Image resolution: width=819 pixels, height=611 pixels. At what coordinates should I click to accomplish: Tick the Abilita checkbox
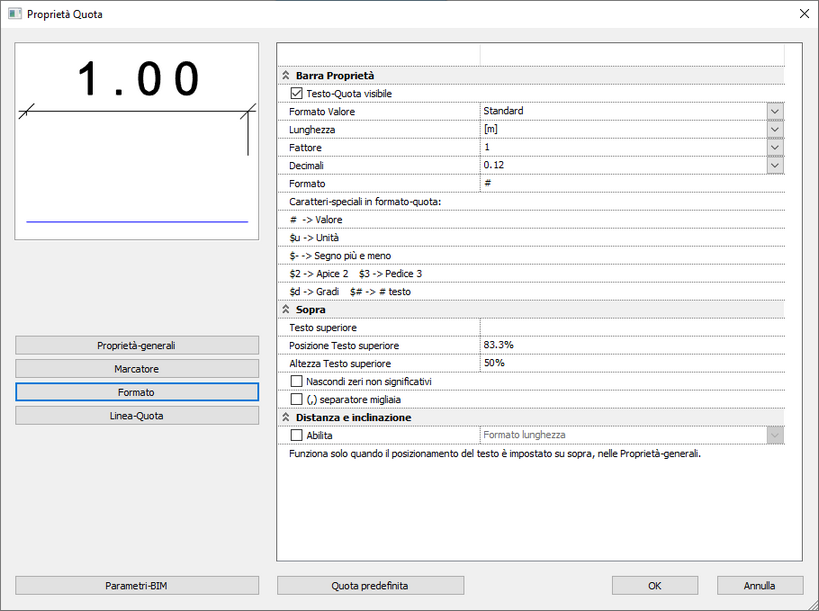pos(296,435)
